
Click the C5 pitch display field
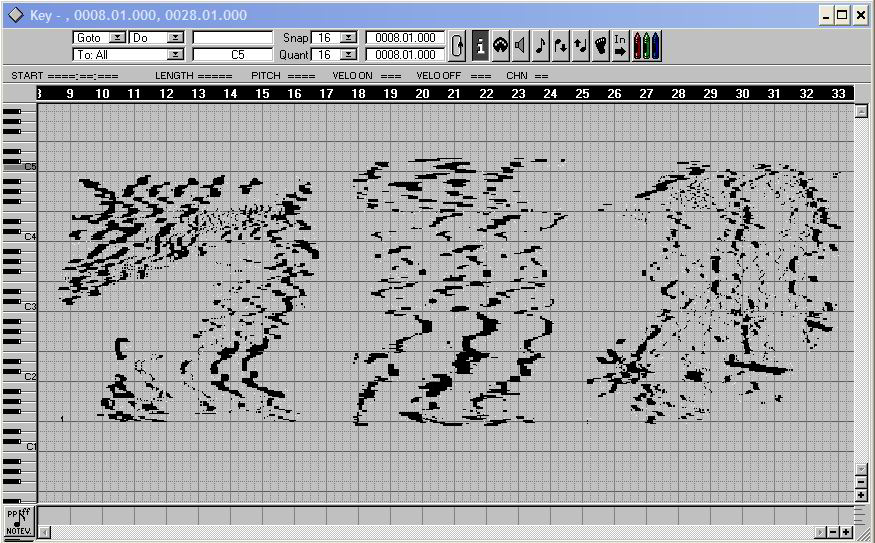pos(233,55)
